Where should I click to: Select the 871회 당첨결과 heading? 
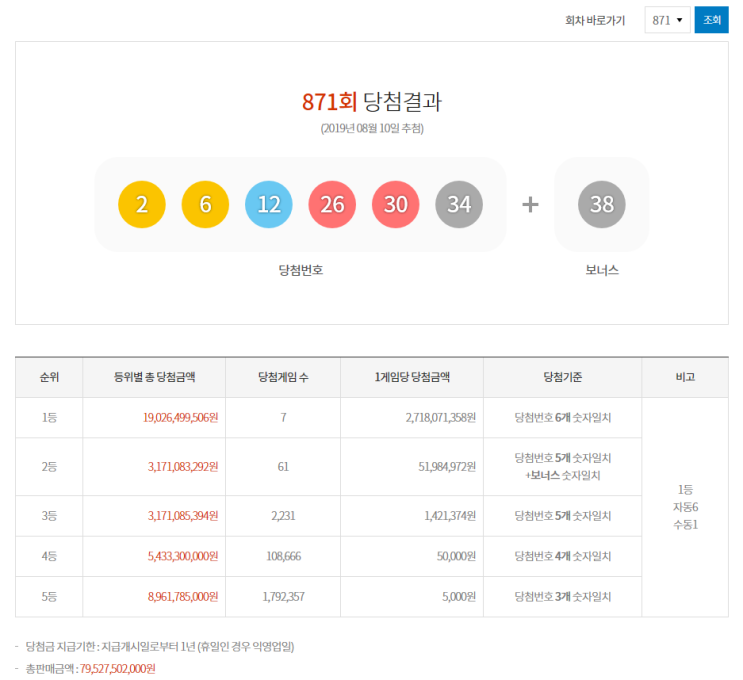coord(372,101)
